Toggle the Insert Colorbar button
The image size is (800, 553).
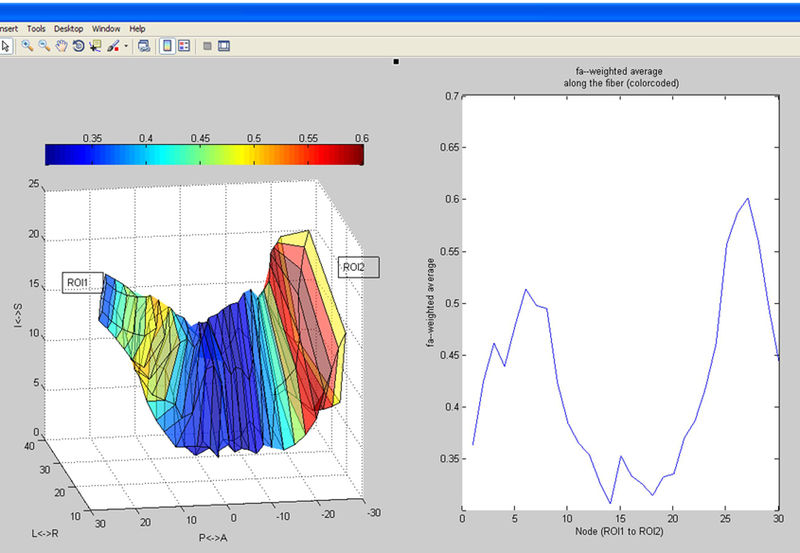(x=167, y=46)
